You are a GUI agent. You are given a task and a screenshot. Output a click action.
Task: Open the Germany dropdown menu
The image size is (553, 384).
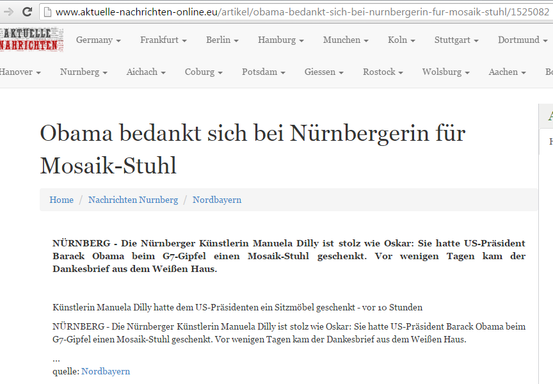[98, 40]
